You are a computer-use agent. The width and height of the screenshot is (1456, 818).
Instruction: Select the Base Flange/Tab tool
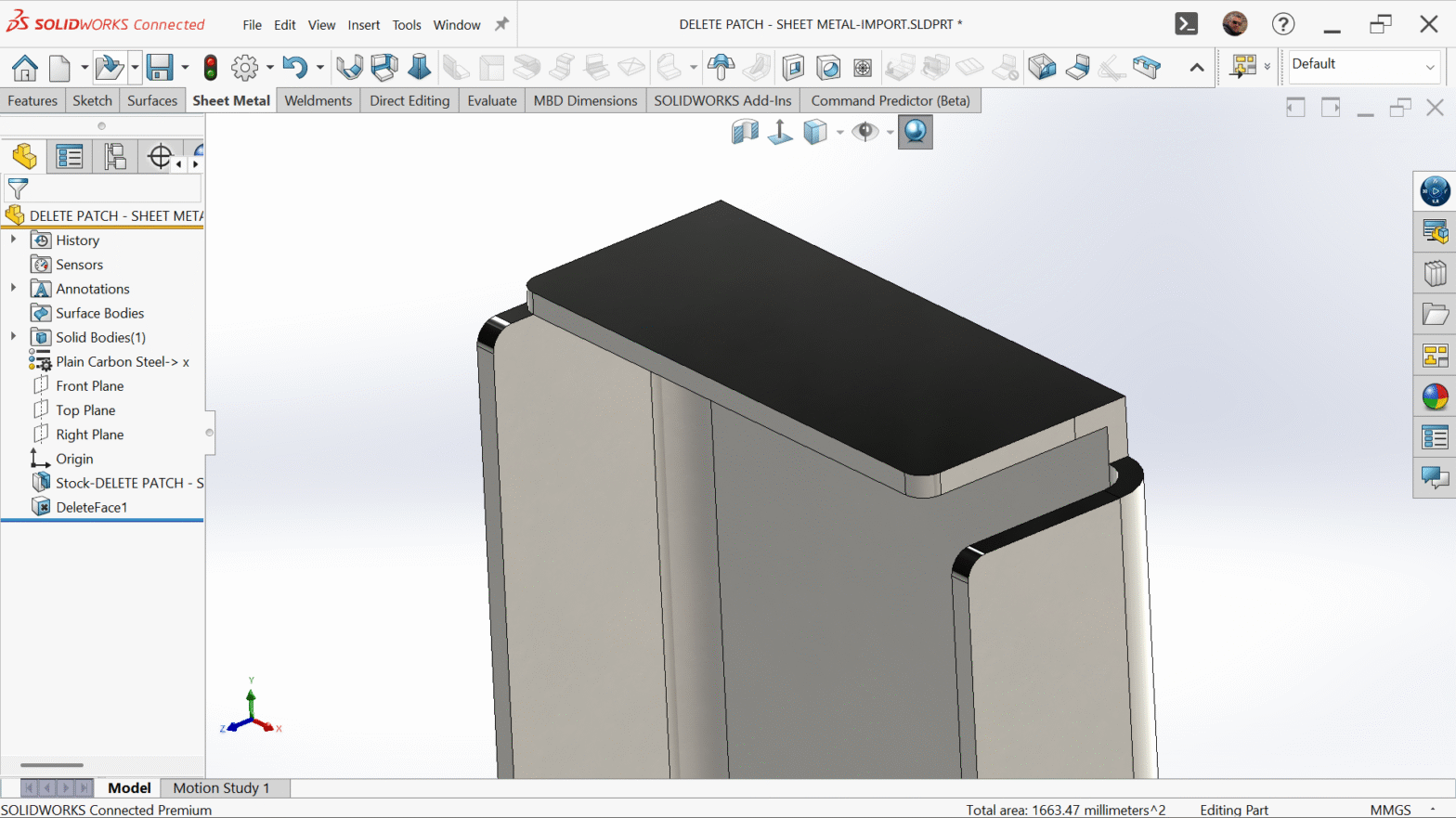(349, 67)
